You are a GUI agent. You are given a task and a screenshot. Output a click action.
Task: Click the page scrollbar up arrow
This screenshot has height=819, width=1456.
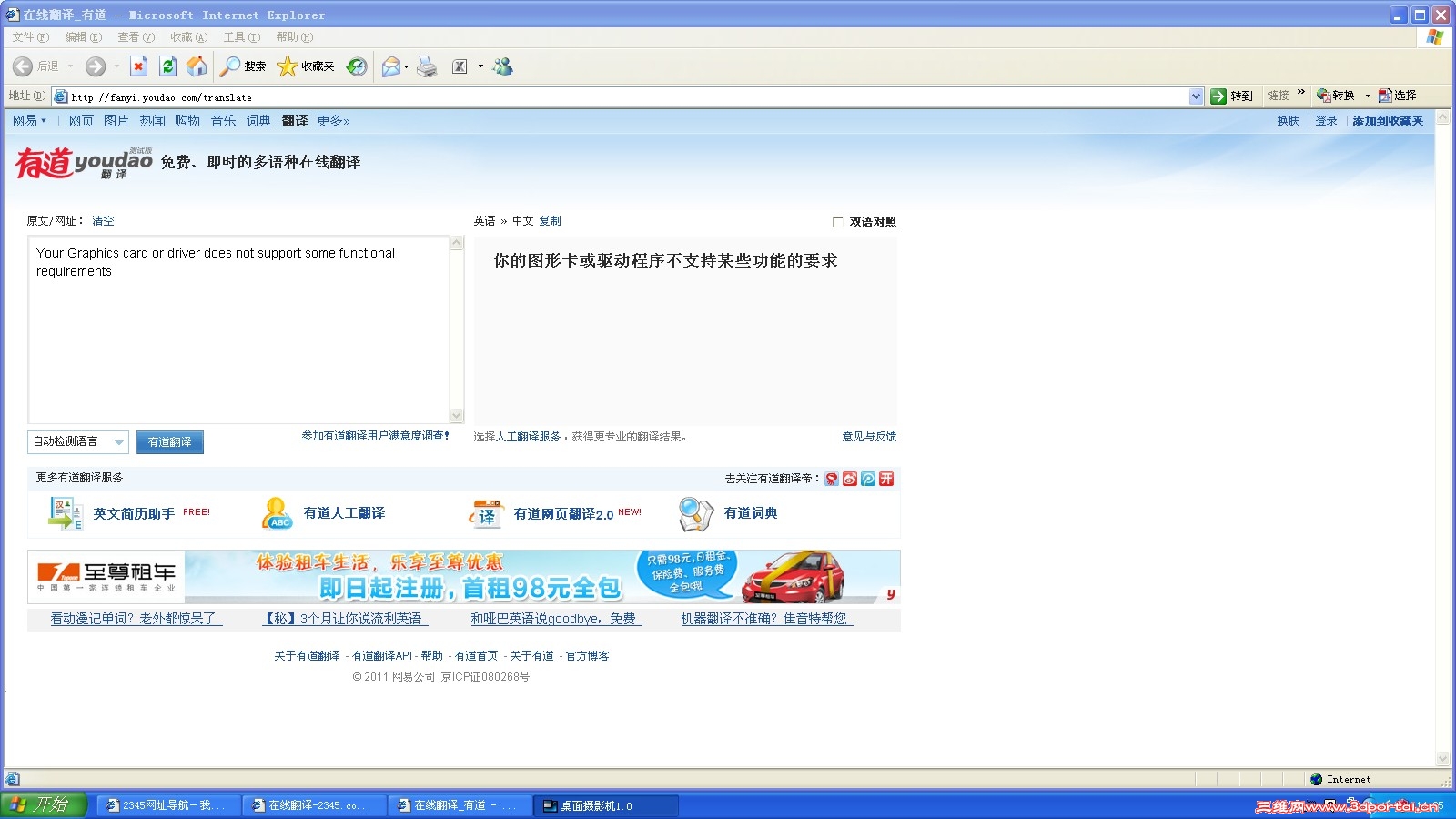point(1442,118)
